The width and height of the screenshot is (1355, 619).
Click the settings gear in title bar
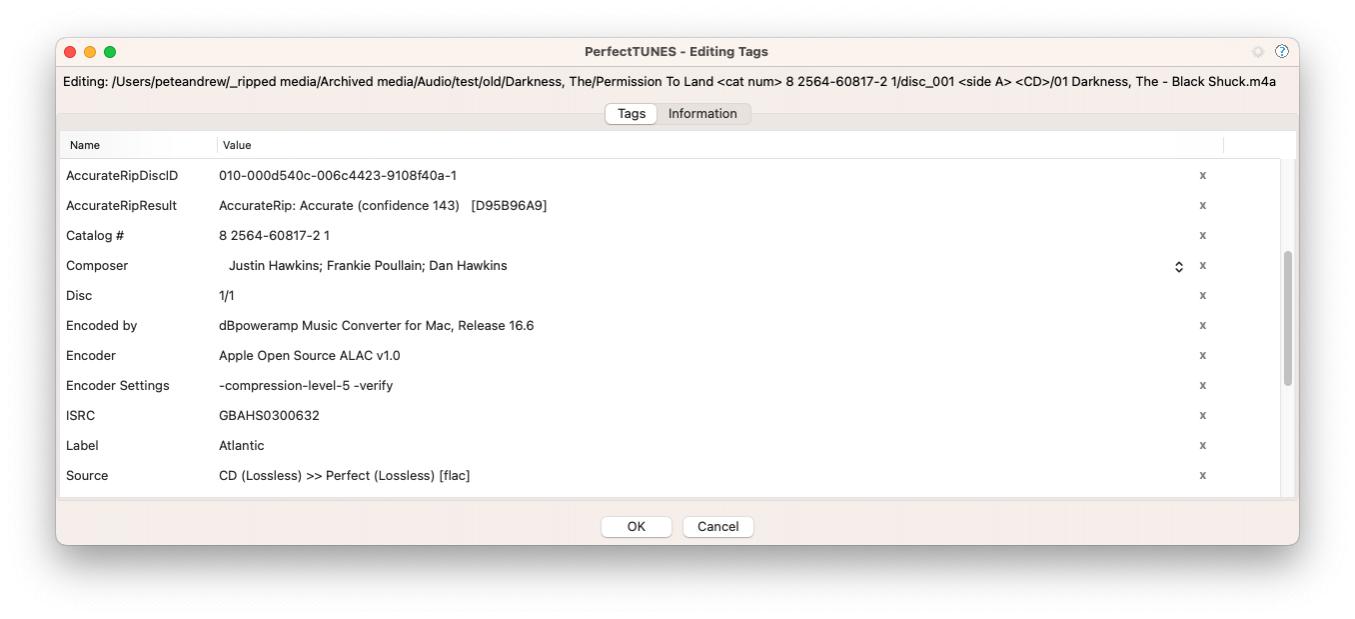coord(1258,52)
